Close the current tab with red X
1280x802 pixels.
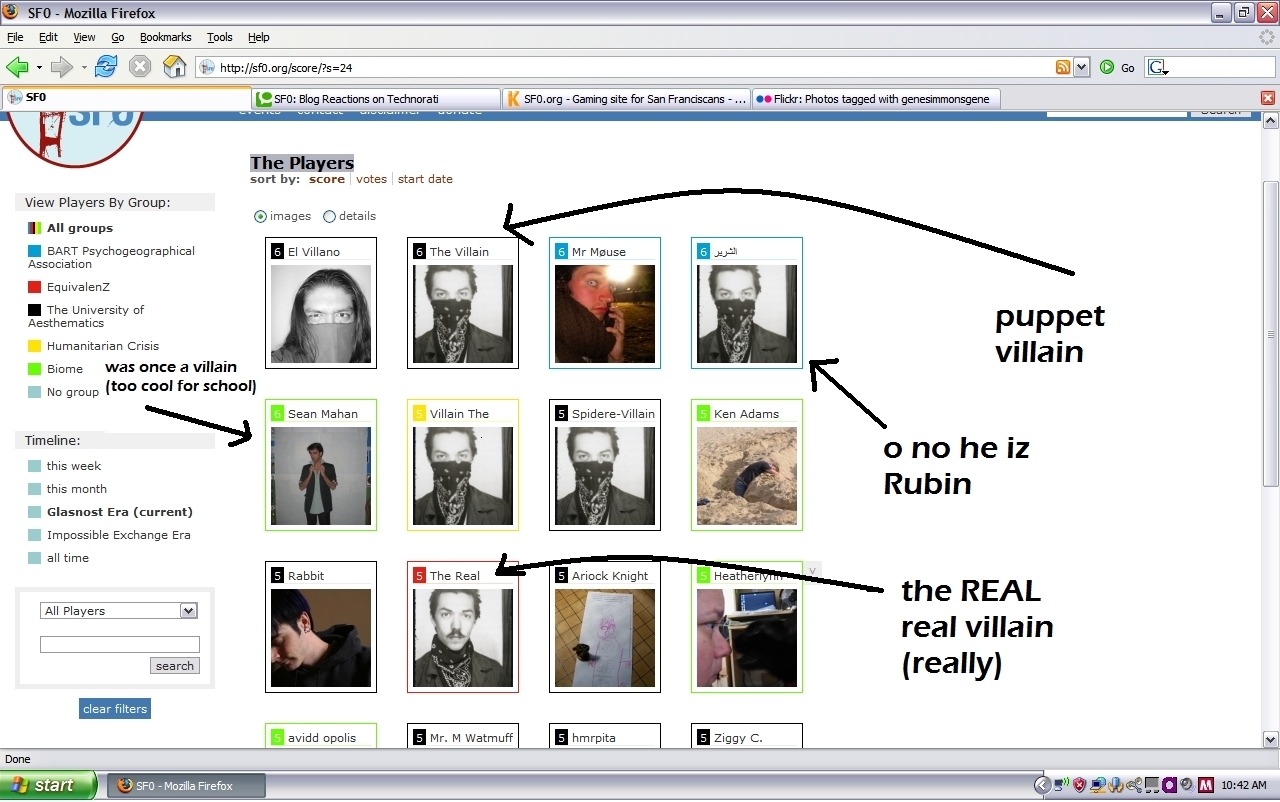[1268, 98]
